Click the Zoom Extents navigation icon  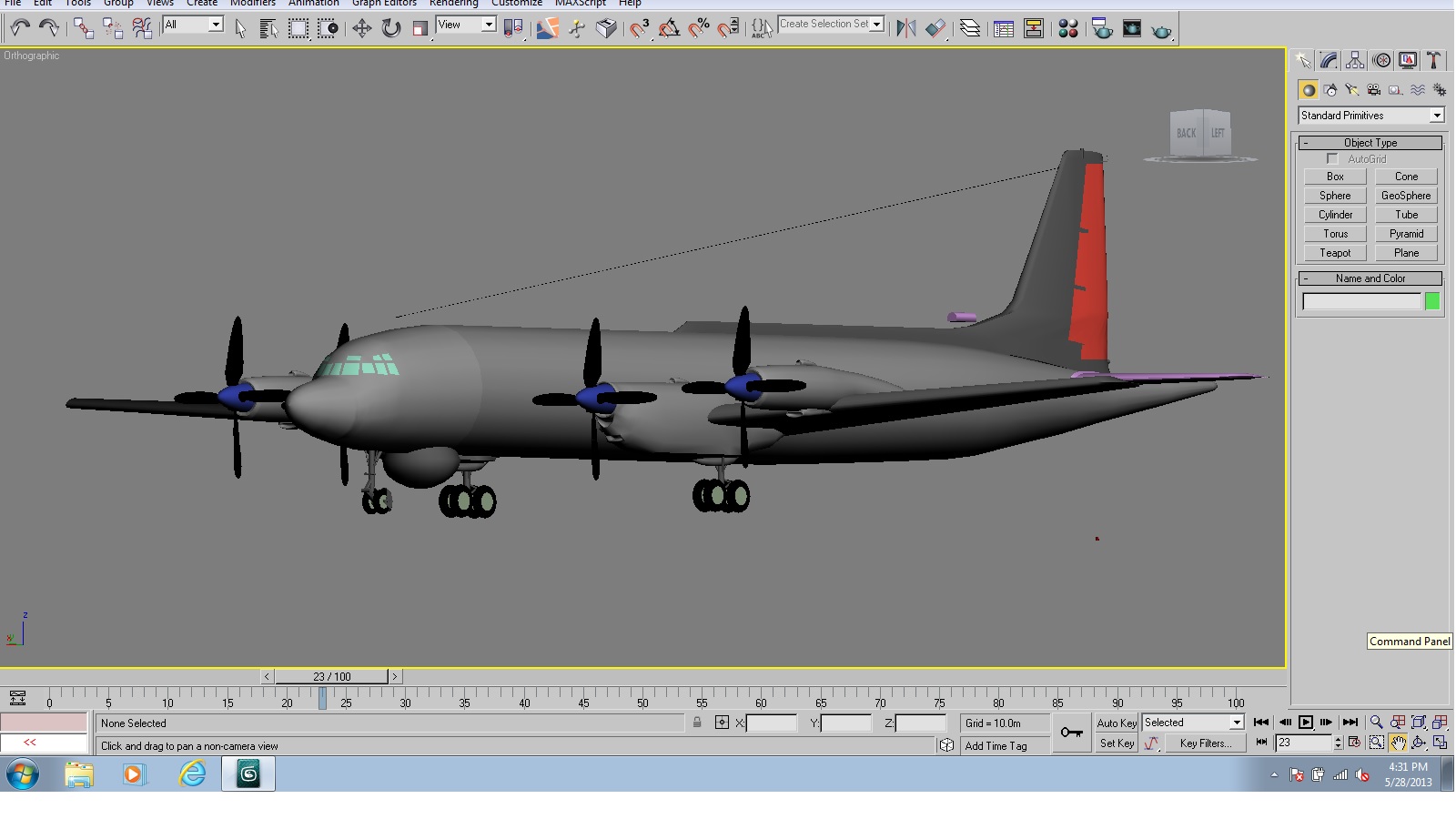pyautogui.click(x=1419, y=723)
